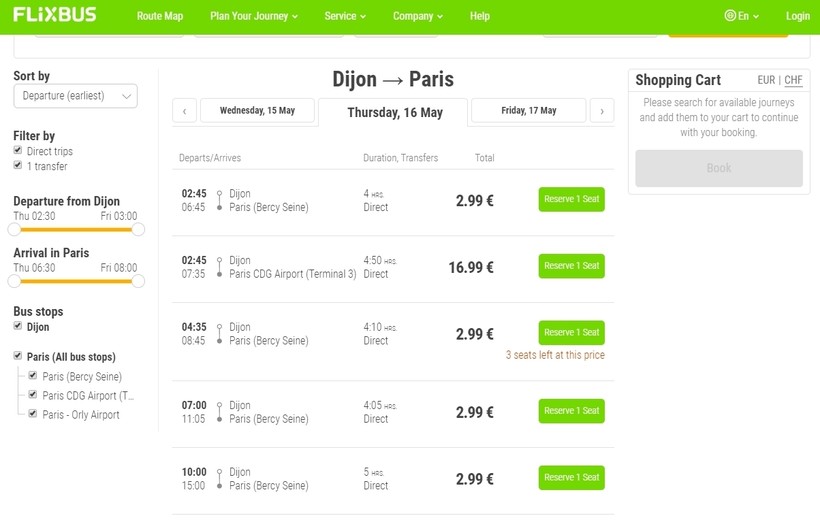Screen dimensions: 820x520
Task: Go to next day arrow
Action: coord(601,111)
